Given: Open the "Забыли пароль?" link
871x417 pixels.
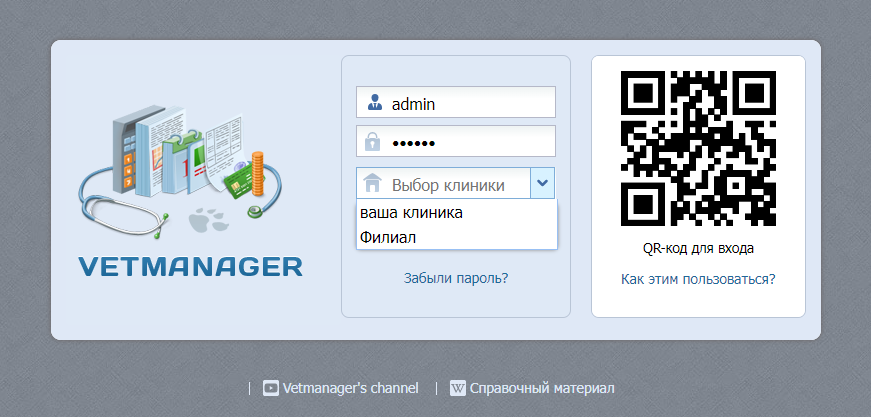Looking at the screenshot, I should (x=456, y=278).
